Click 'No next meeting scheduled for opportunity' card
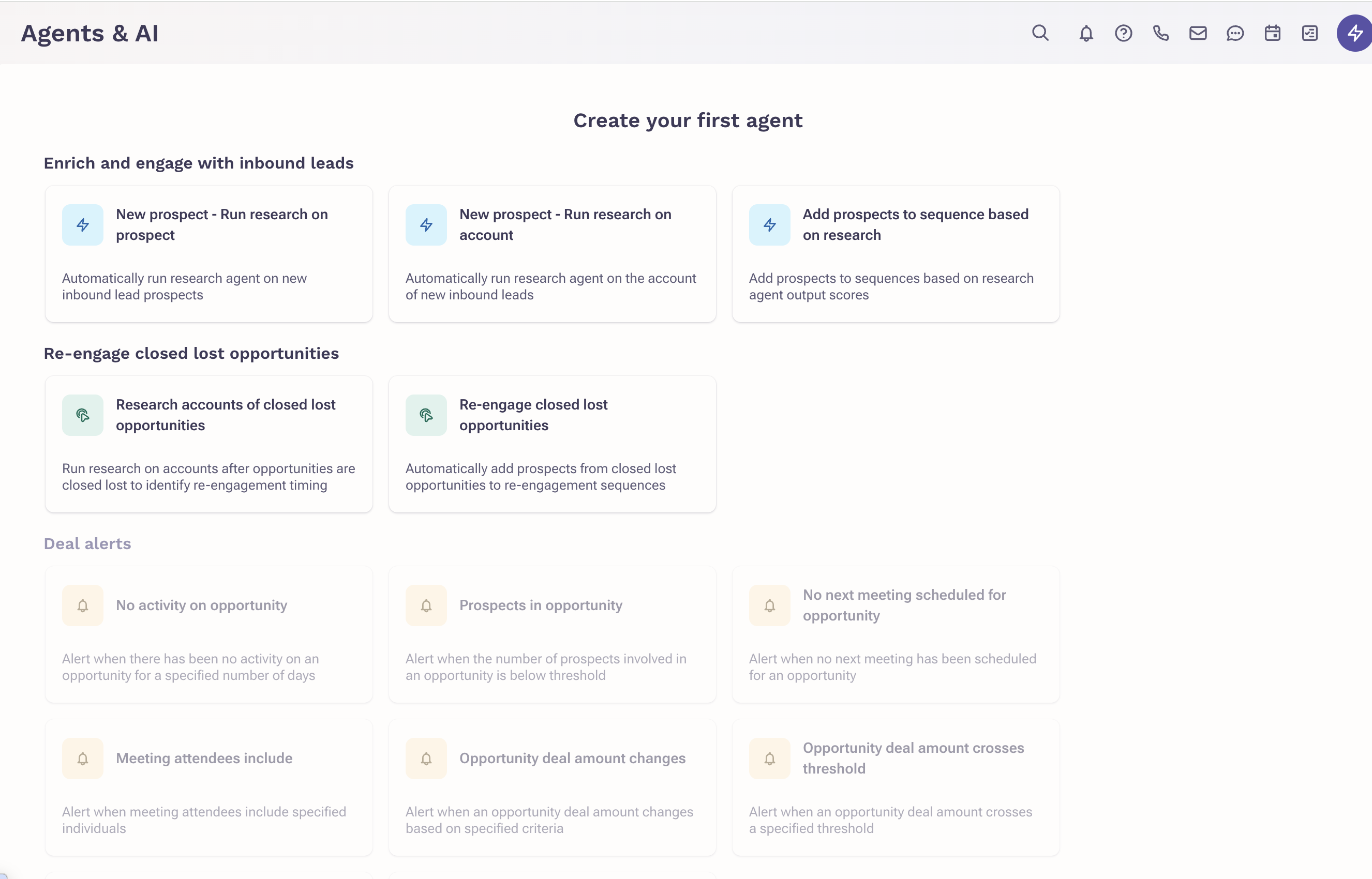This screenshot has width=1372, height=879. click(895, 633)
